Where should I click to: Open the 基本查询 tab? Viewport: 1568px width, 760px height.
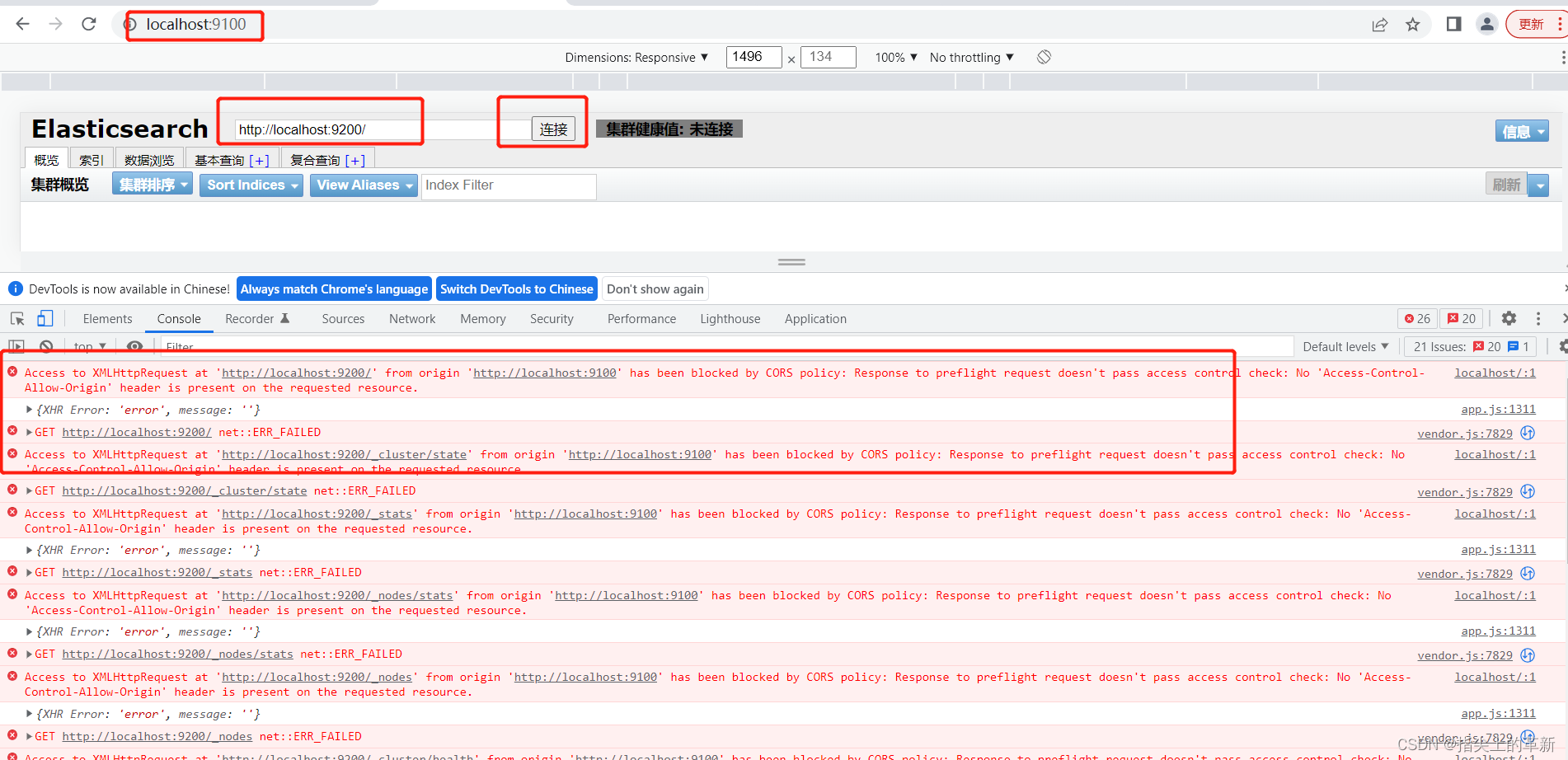[232, 160]
